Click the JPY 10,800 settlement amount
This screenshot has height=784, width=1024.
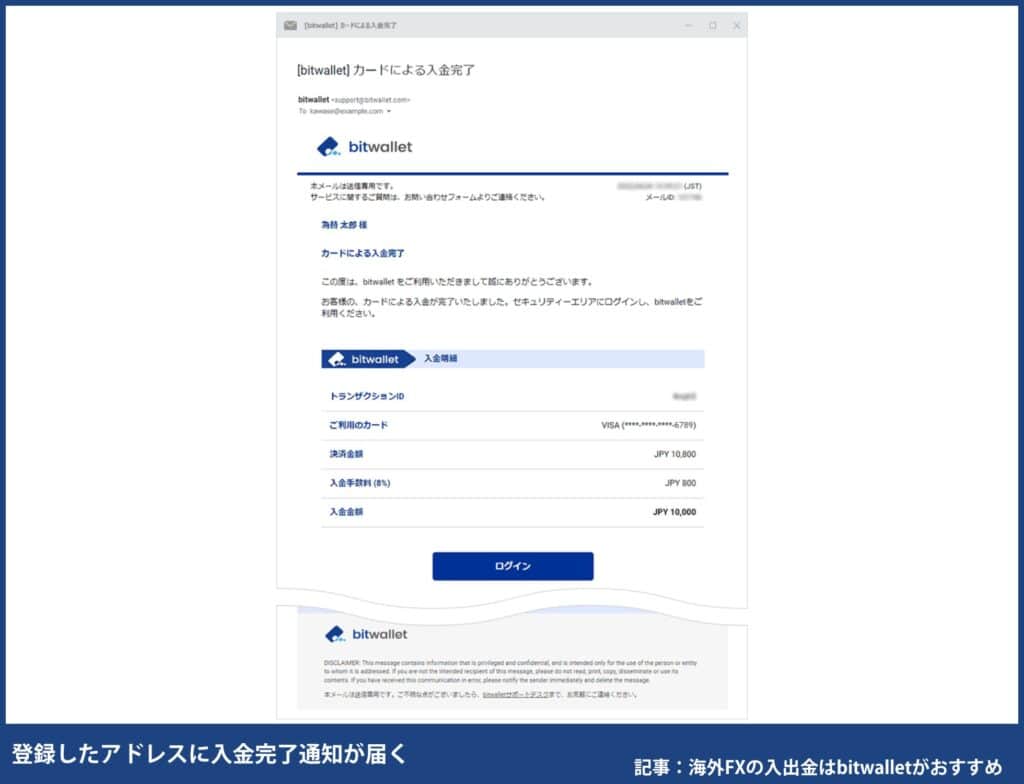click(675, 454)
